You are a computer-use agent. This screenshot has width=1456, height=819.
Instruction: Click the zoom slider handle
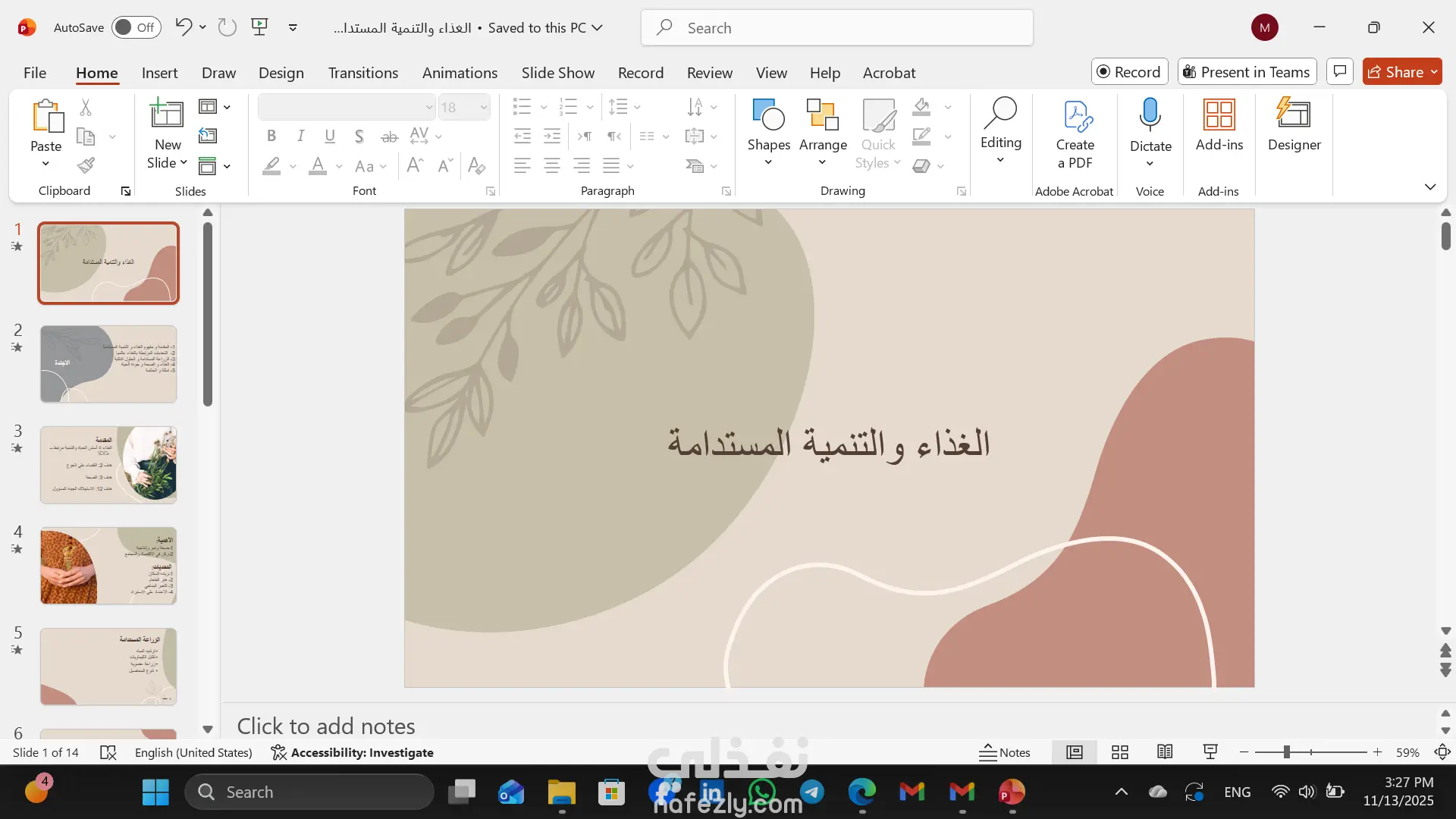coord(1286,752)
